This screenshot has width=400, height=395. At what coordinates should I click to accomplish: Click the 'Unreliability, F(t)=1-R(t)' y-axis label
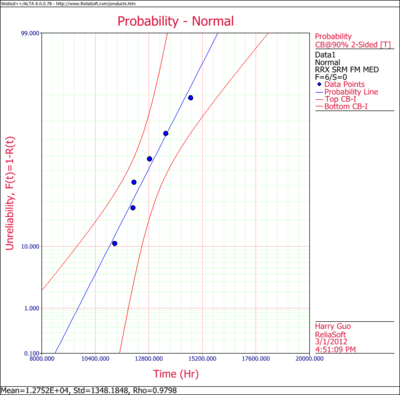10,193
